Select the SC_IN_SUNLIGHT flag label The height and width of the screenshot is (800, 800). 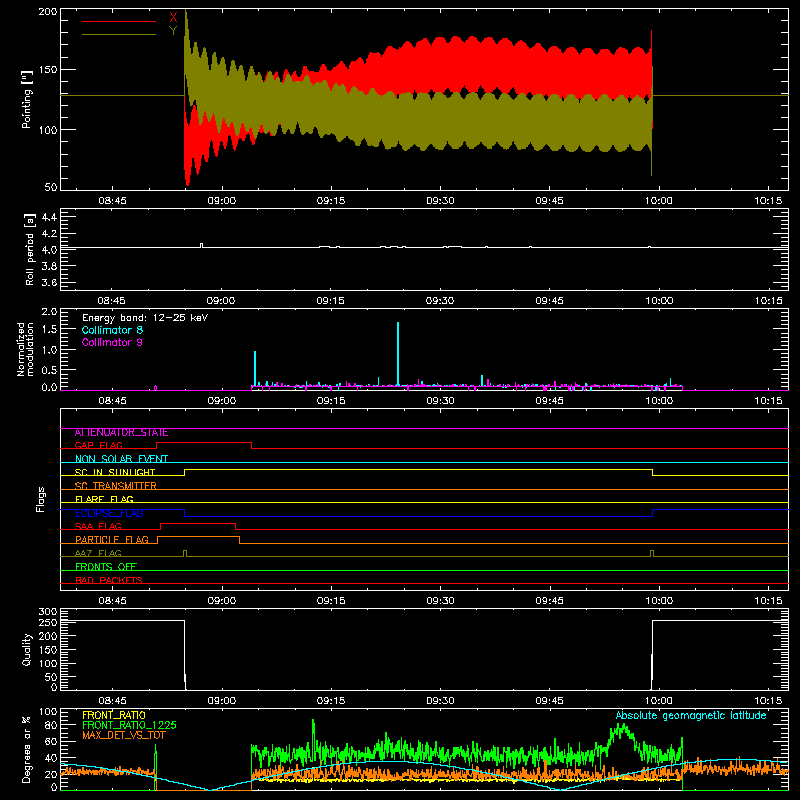[x=115, y=472]
